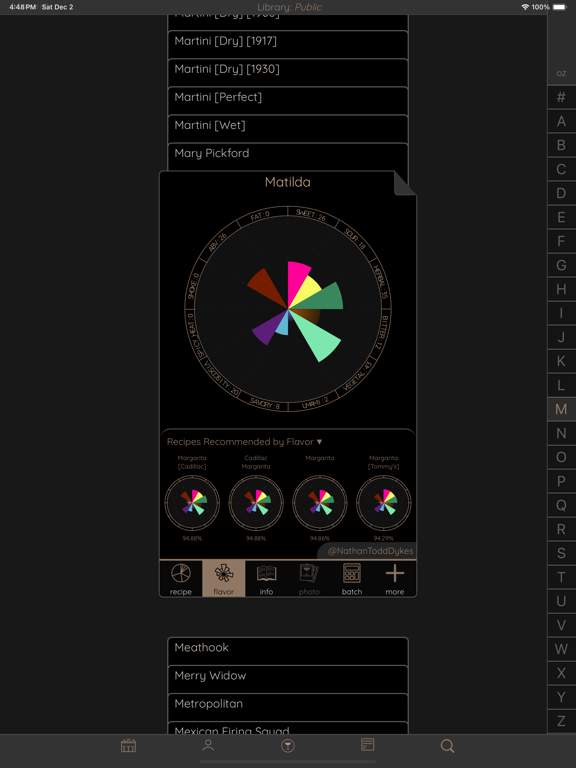Open Metropolitan recipe
Image resolution: width=576 pixels, height=768 pixels.
pos(288,707)
